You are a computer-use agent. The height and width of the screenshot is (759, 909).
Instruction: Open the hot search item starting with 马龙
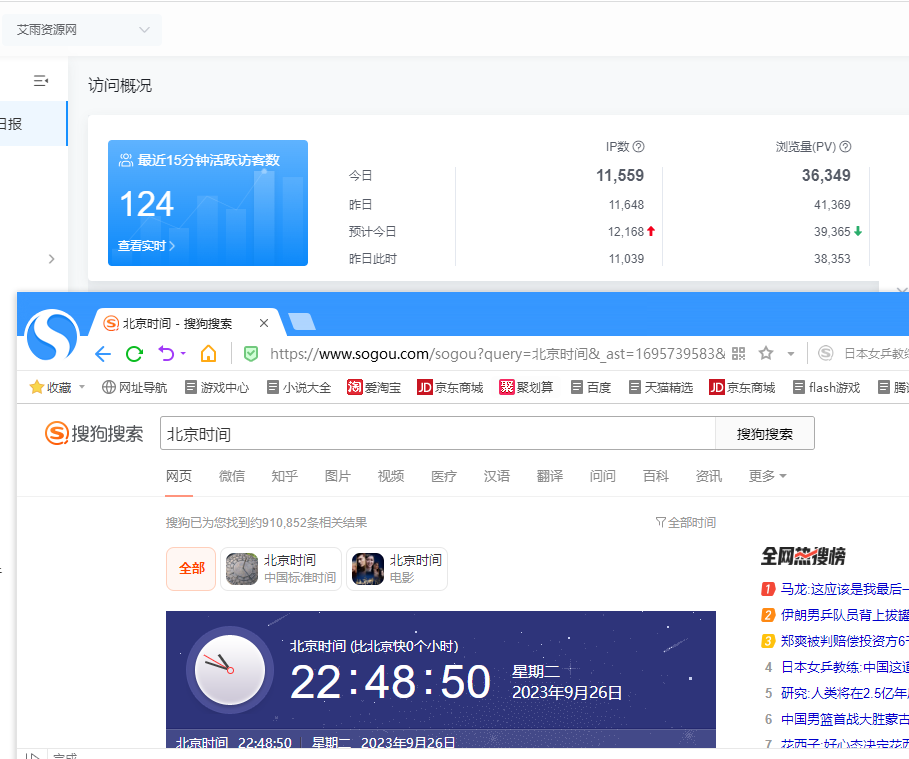coord(843,589)
